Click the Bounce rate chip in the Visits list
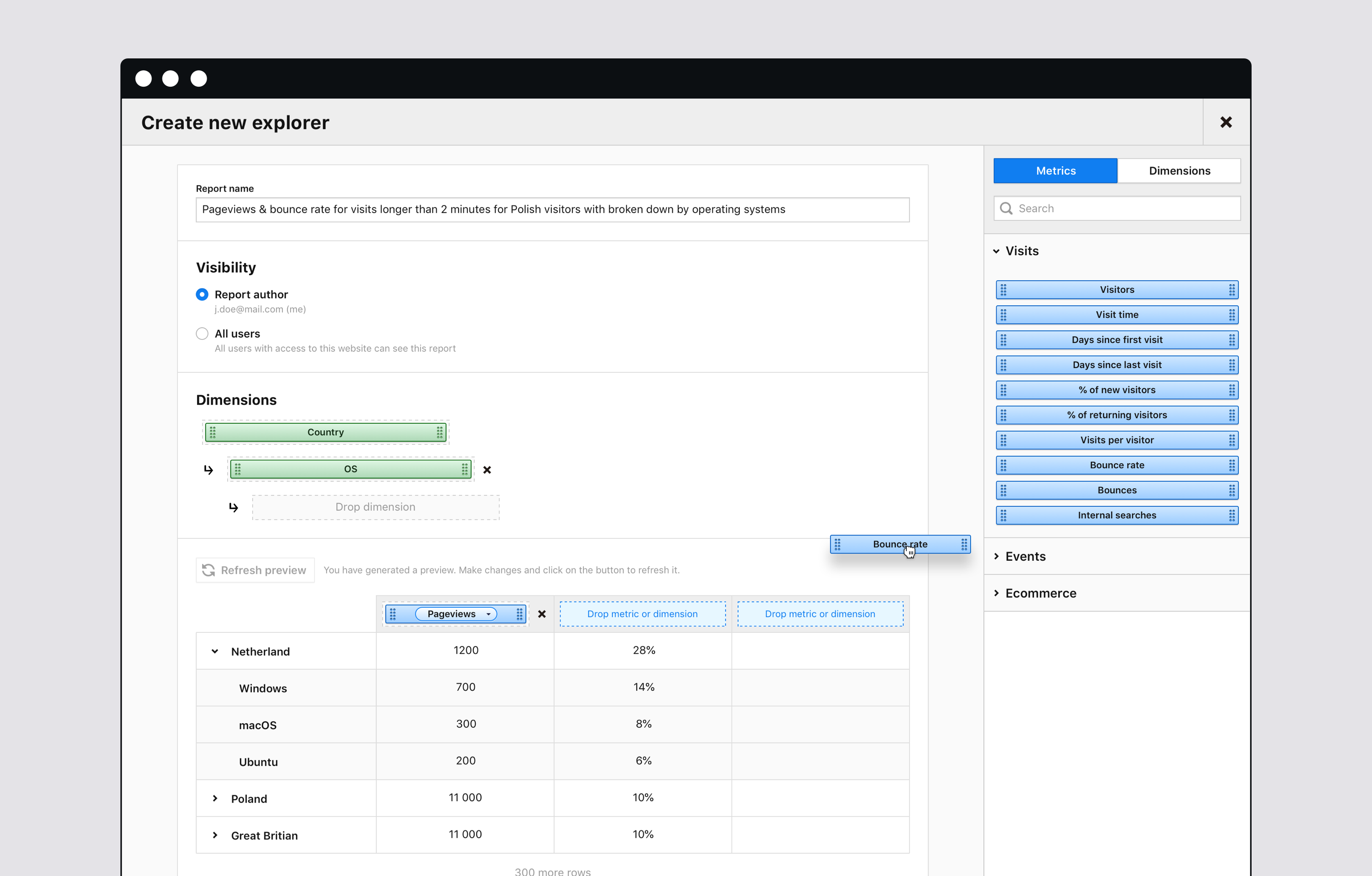1372x876 pixels. click(x=1117, y=465)
